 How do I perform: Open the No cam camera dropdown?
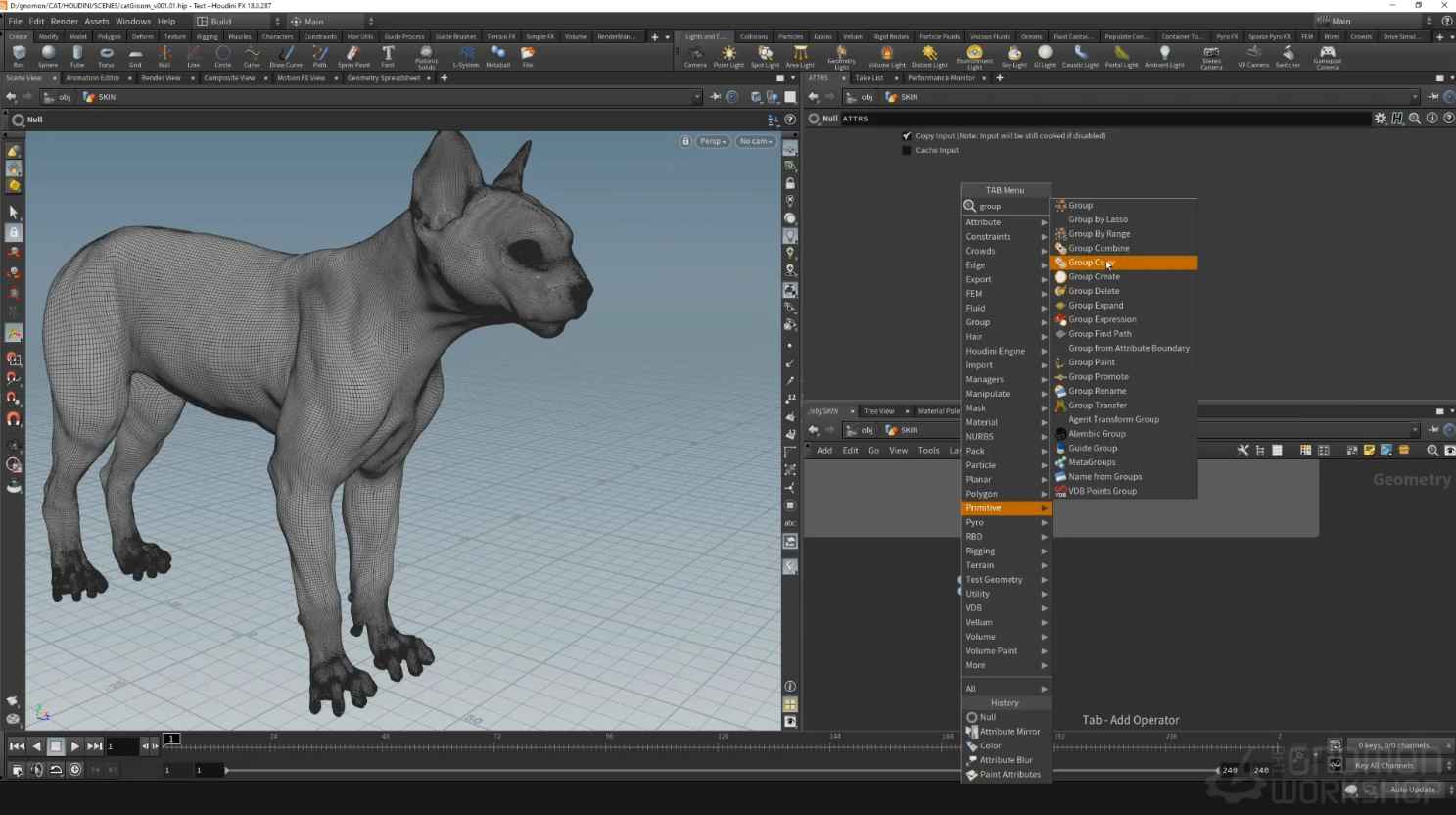click(x=755, y=141)
